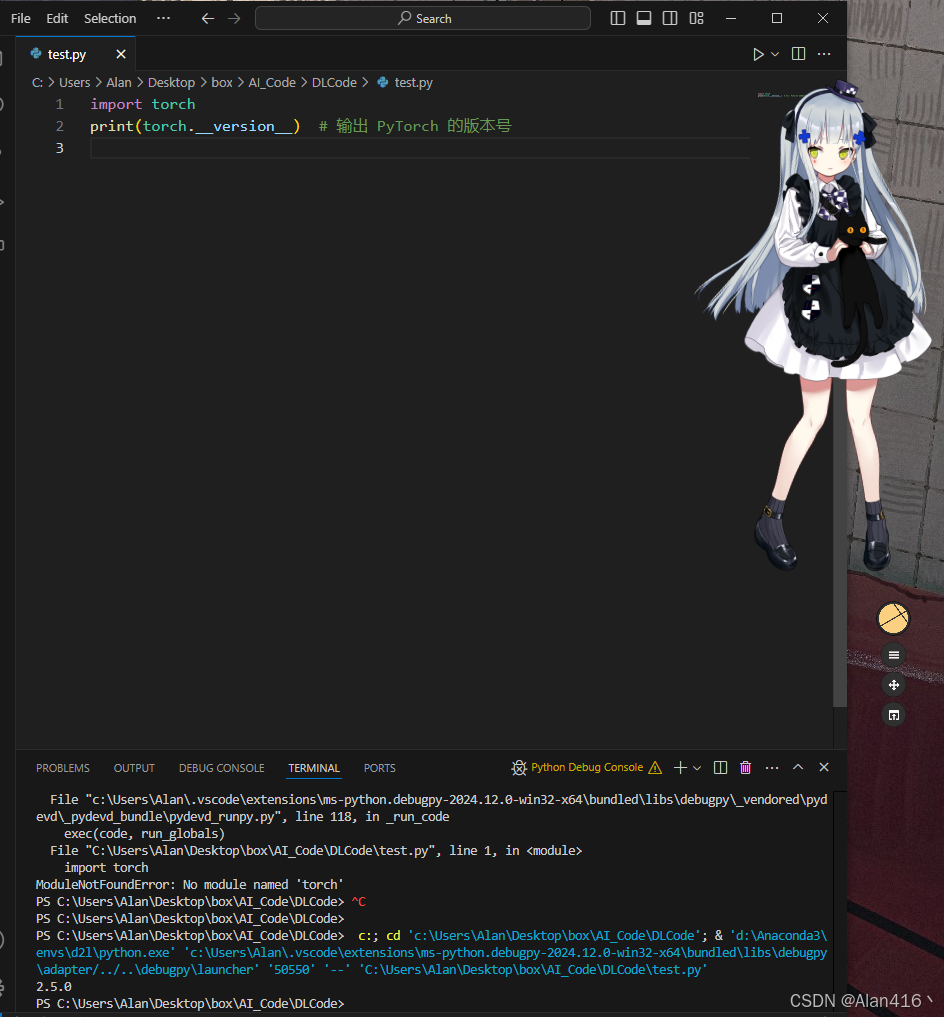
Task: Click line number 1 in gutter
Action: (x=60, y=104)
